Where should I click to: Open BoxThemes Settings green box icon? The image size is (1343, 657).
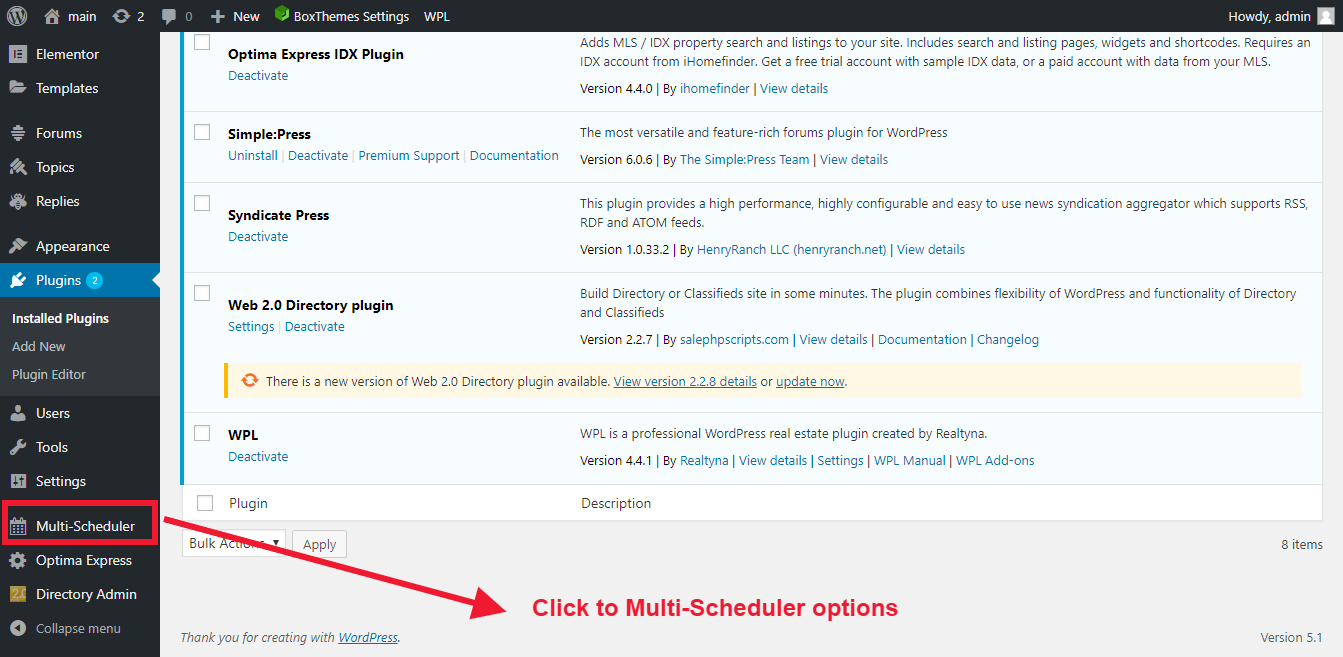coord(282,15)
